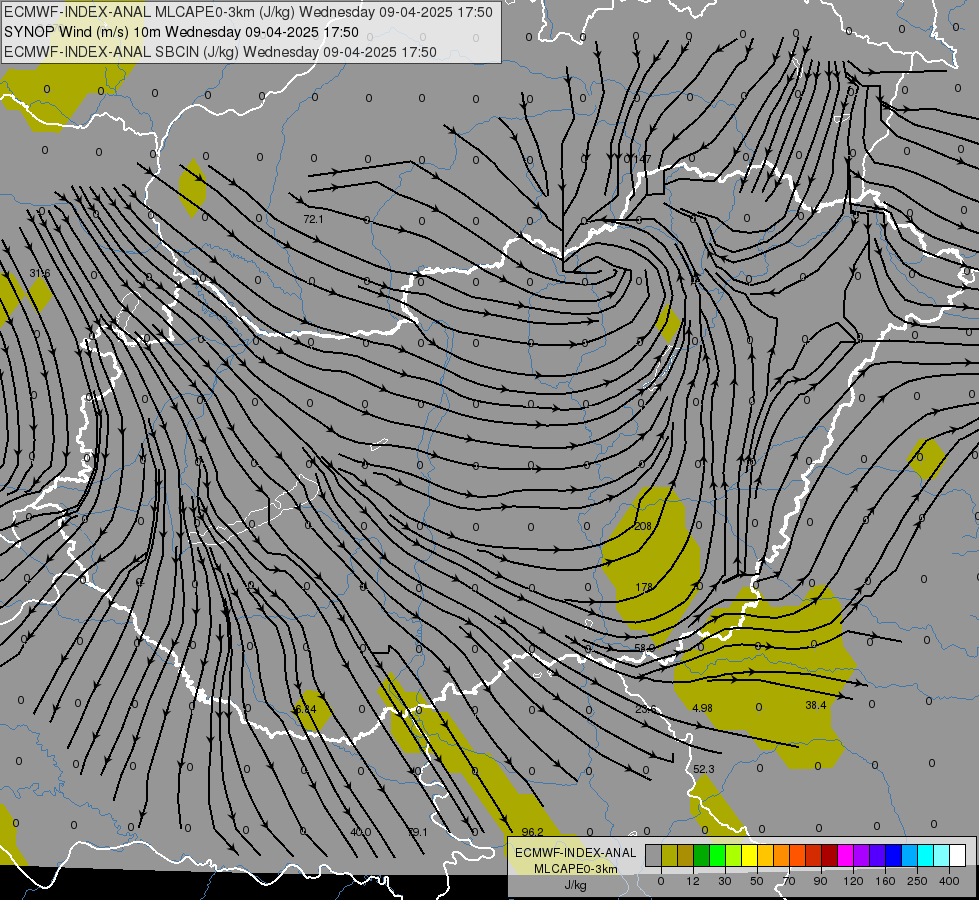This screenshot has height=900, width=979.
Task: Pick the cyan swatch above the 250 tick
Action: [926, 855]
